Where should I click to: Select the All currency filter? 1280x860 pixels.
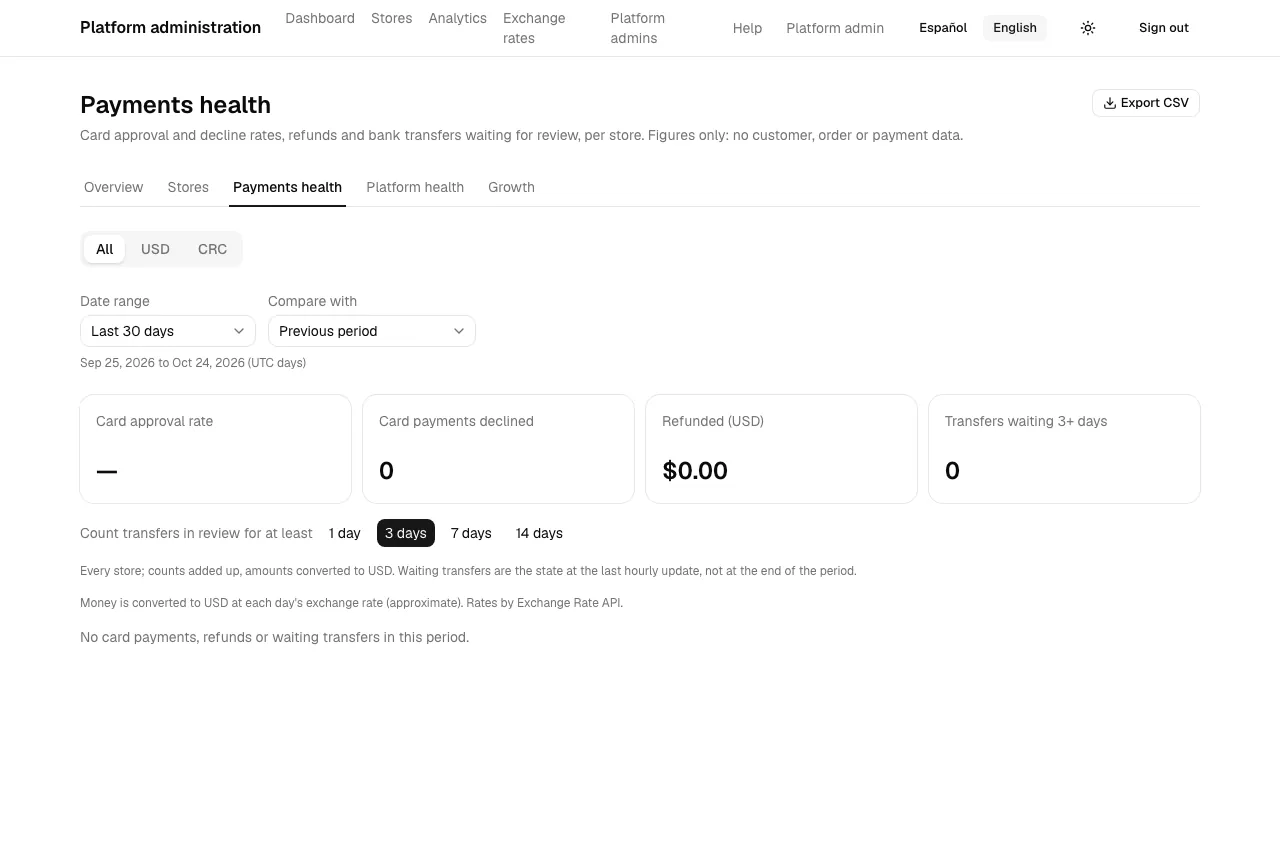pyautogui.click(x=104, y=249)
